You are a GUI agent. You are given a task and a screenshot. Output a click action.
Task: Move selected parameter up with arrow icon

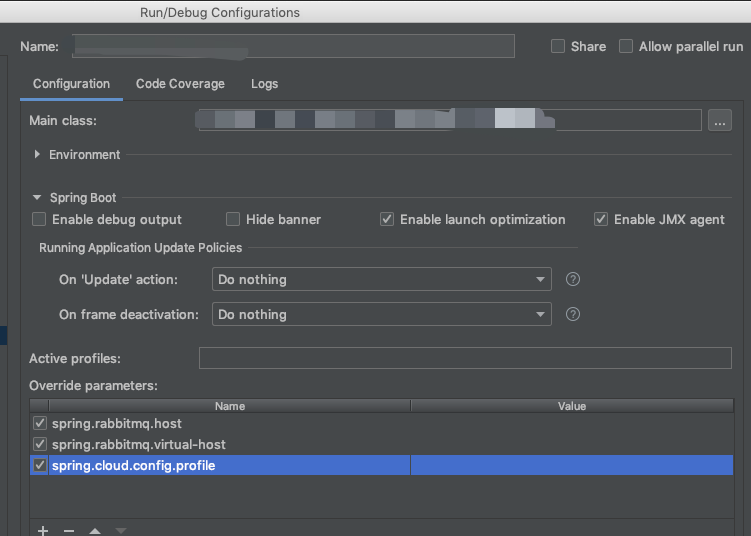[x=95, y=530]
